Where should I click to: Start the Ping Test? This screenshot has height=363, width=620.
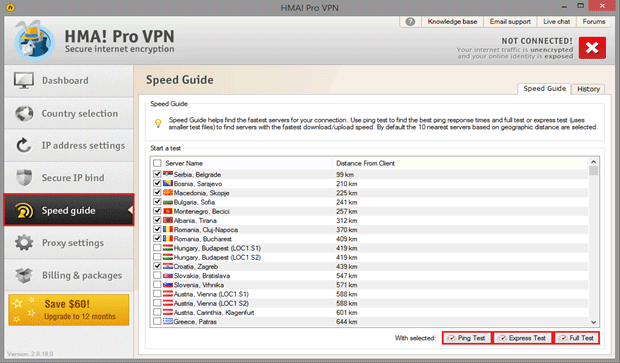point(467,338)
